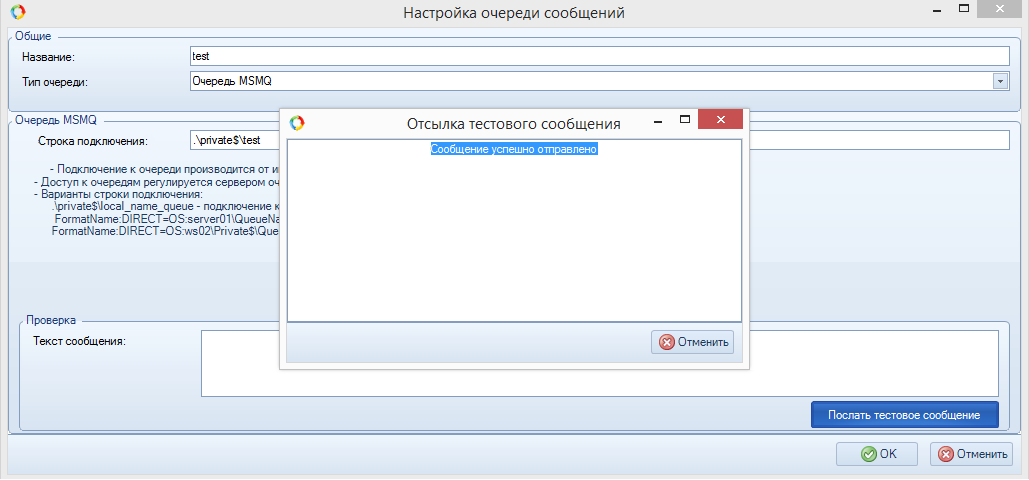1029x480 pixels.
Task: Click the Отсылка тестового сообщения title bar
Action: 513,124
